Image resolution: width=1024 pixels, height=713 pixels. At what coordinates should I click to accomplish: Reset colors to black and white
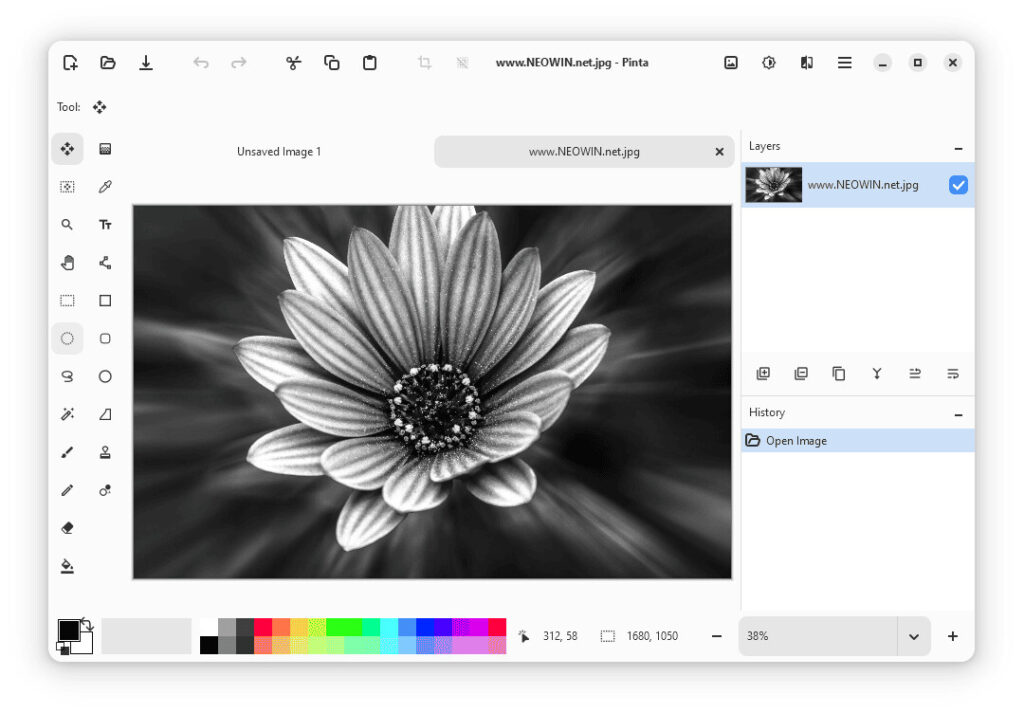click(x=62, y=649)
